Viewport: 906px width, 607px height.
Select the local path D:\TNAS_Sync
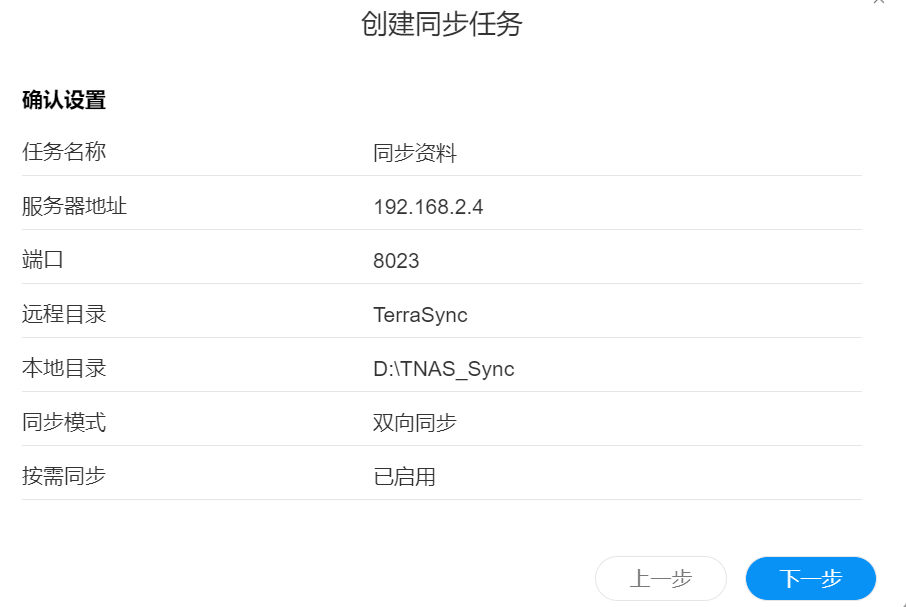click(444, 369)
